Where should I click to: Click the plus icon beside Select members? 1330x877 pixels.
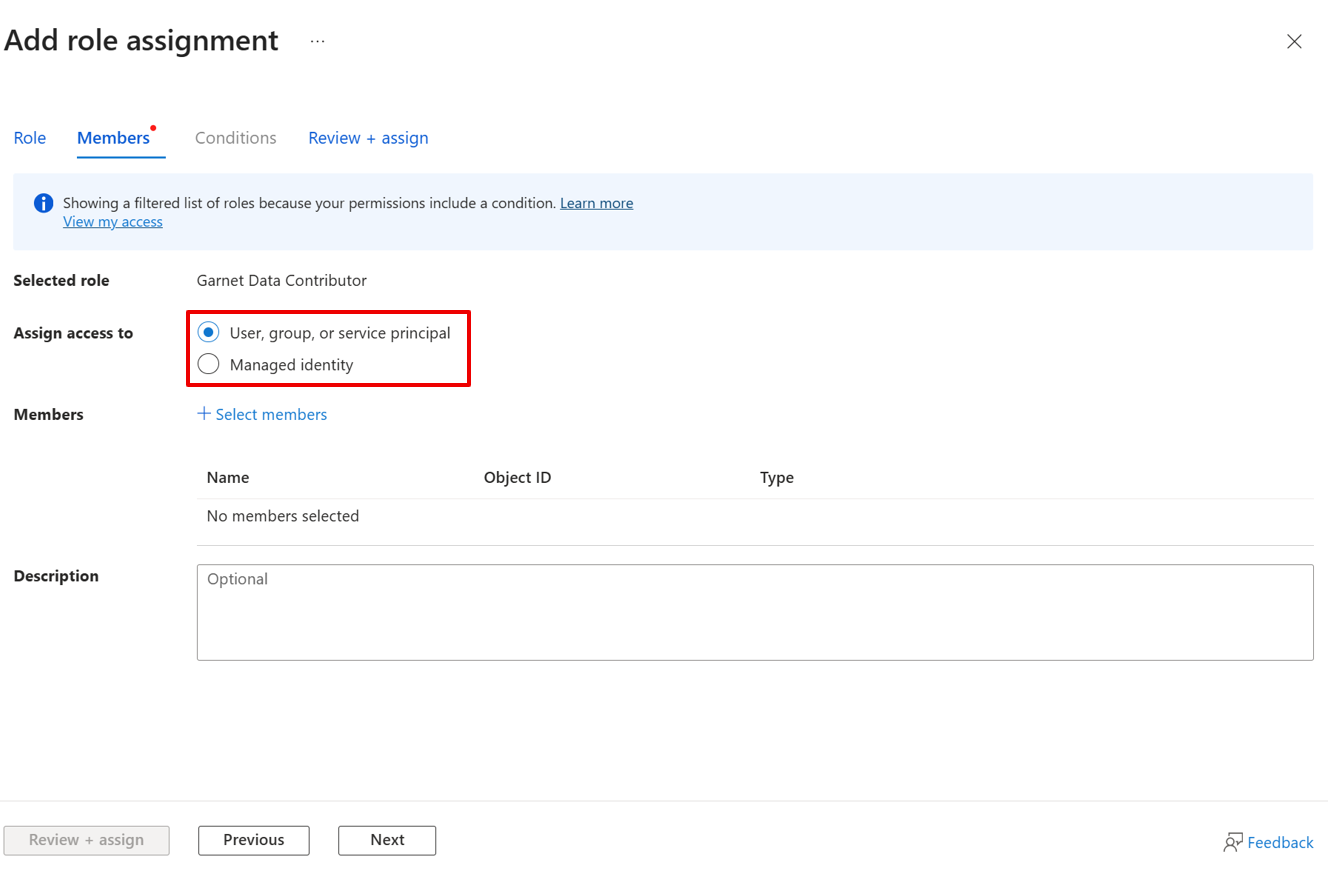click(x=203, y=413)
